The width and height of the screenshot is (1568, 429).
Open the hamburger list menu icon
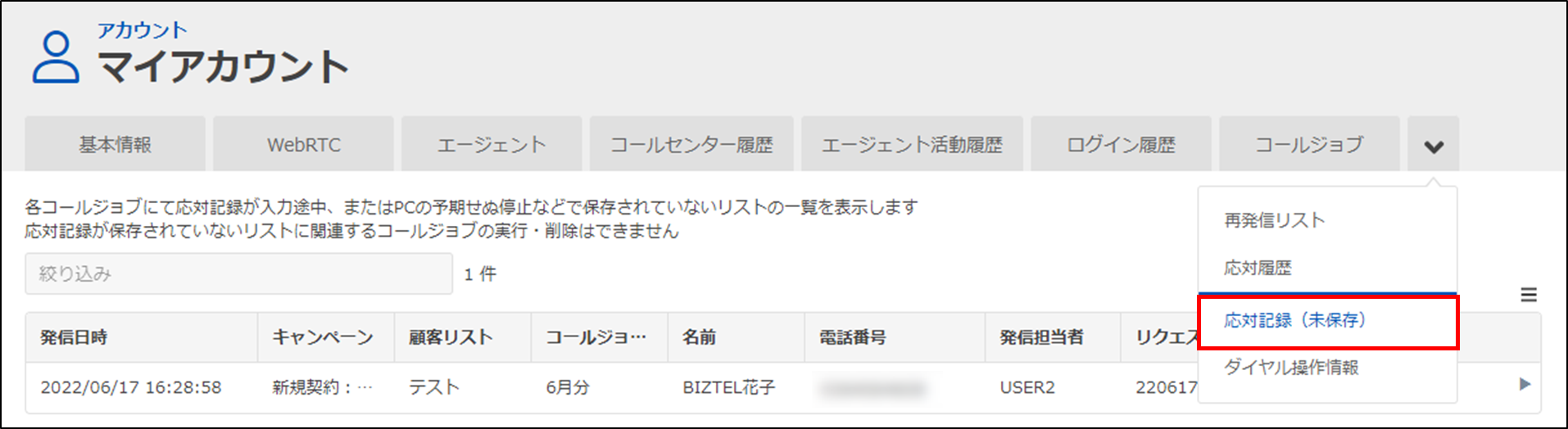pyautogui.click(x=1529, y=295)
